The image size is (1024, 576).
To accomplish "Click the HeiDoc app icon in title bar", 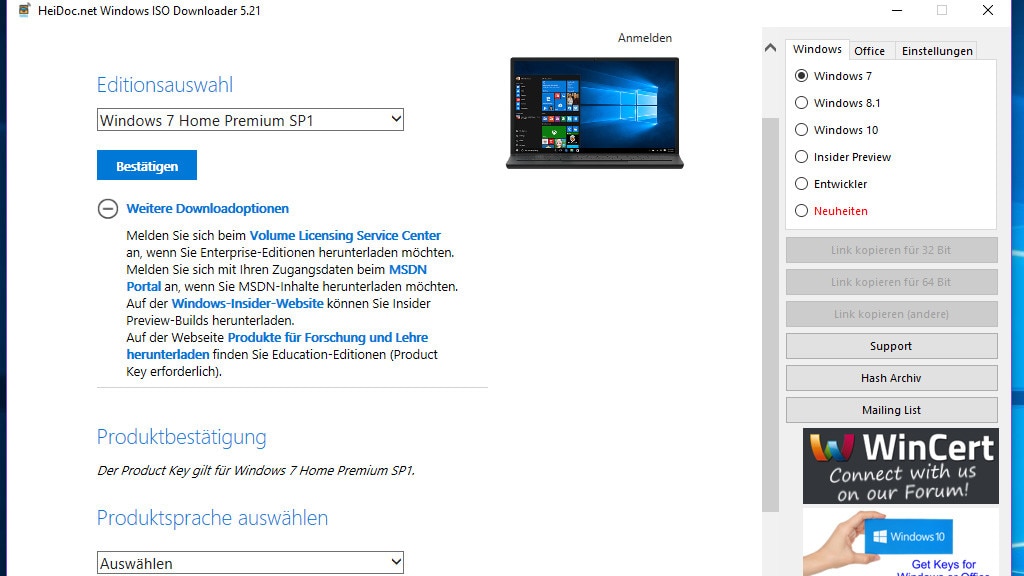I will (x=24, y=10).
